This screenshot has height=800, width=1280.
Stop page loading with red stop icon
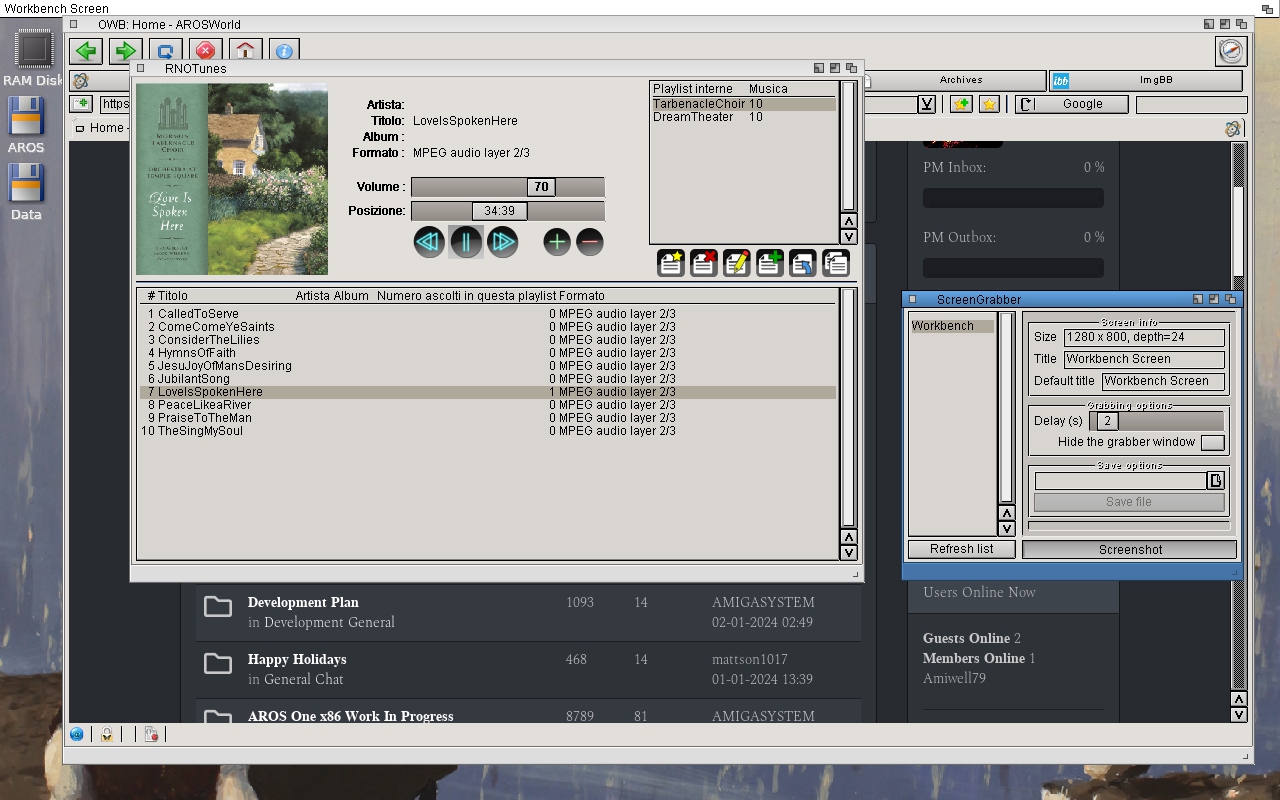[x=205, y=51]
